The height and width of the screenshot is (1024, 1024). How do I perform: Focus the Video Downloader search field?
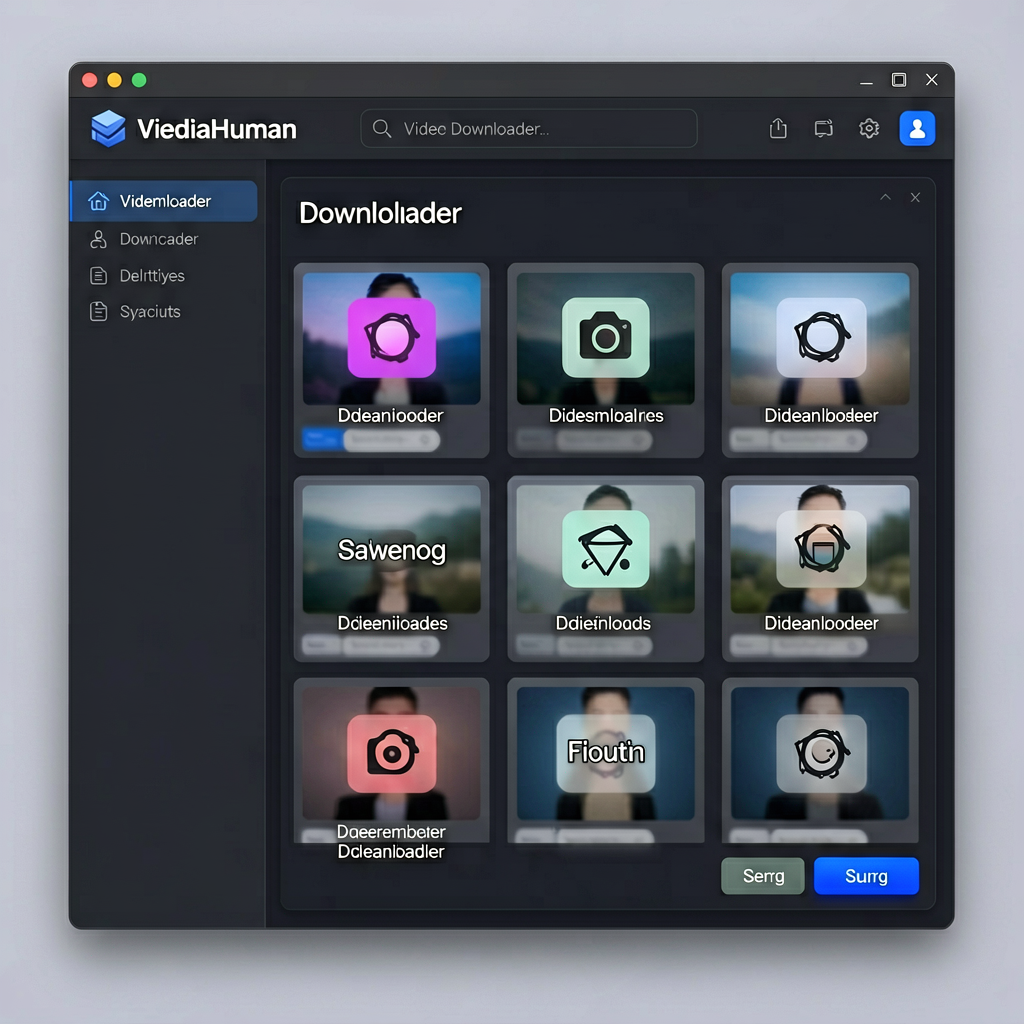529,129
